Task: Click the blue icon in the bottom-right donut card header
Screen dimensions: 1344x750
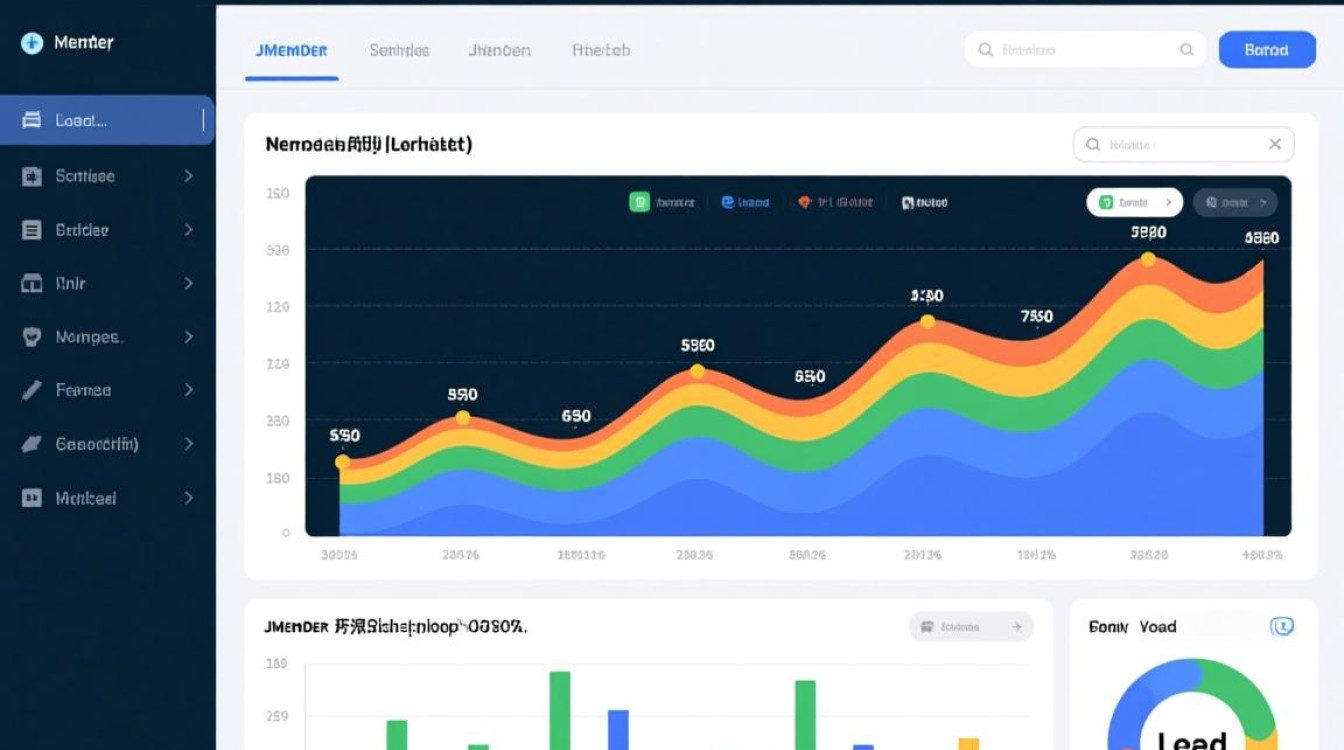Action: 1281,627
